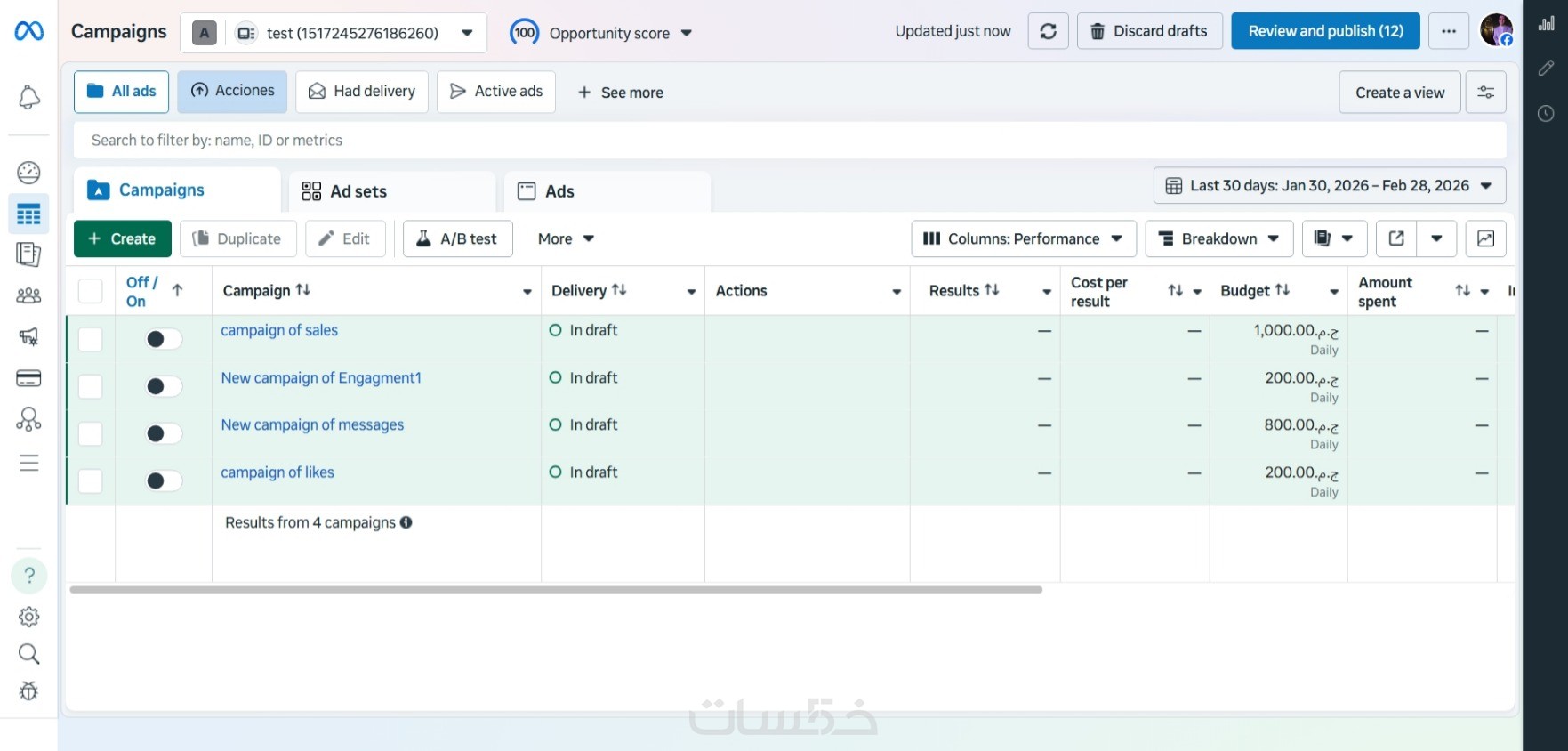
Task: Open the Breakdown dropdown
Action: (x=1219, y=238)
